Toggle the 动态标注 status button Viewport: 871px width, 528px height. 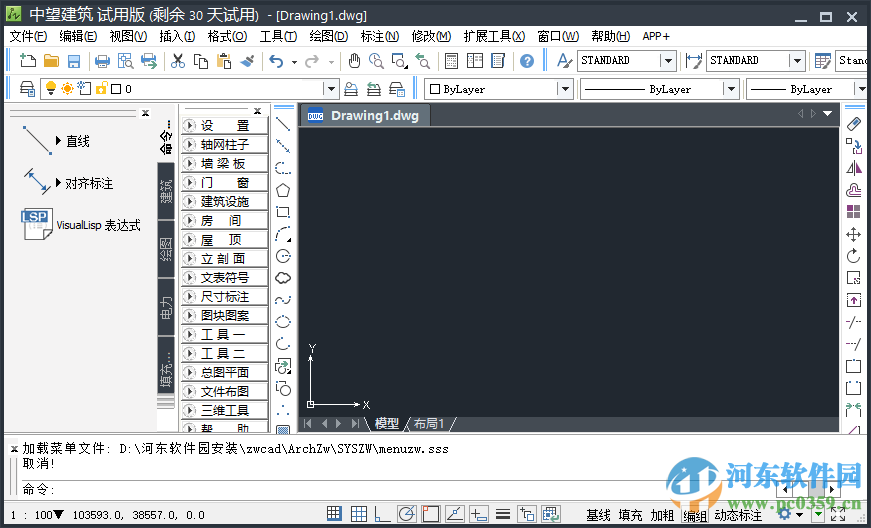click(x=738, y=515)
